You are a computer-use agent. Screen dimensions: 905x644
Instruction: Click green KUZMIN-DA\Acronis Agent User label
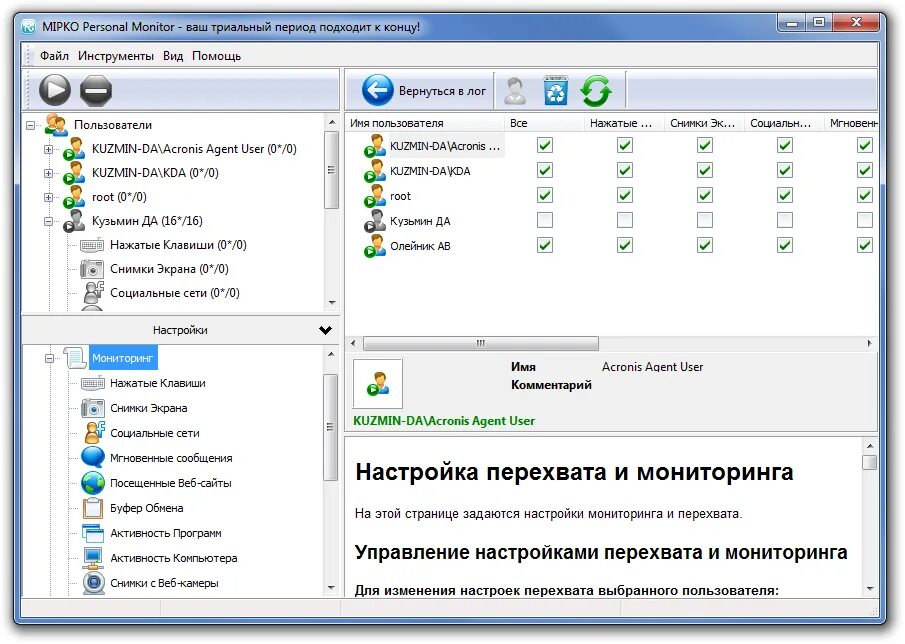point(444,421)
